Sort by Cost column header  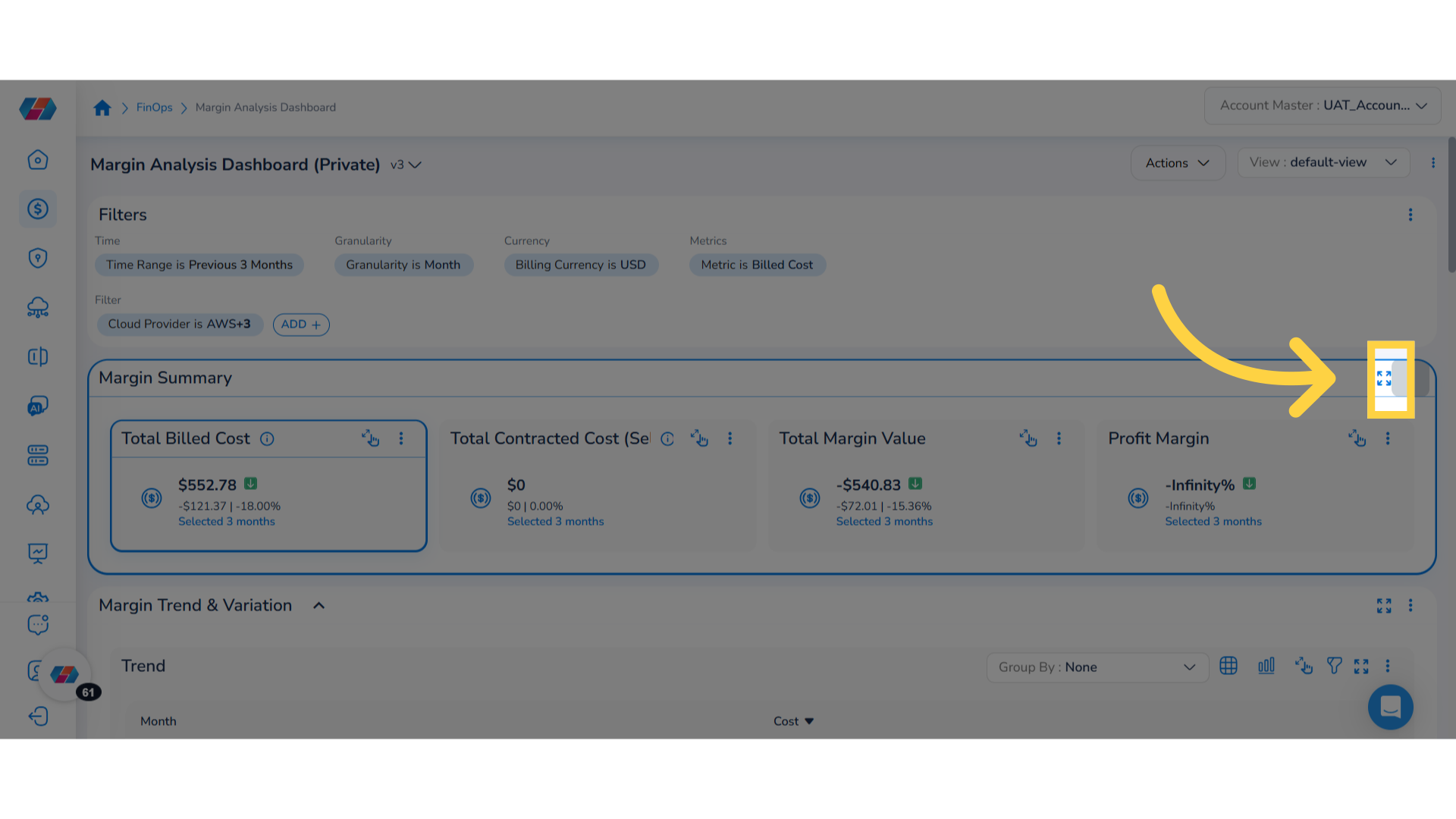(x=793, y=721)
